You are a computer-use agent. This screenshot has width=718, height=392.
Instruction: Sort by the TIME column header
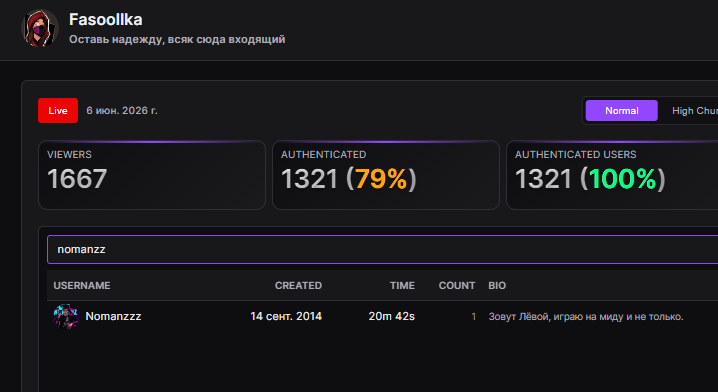(x=402, y=285)
